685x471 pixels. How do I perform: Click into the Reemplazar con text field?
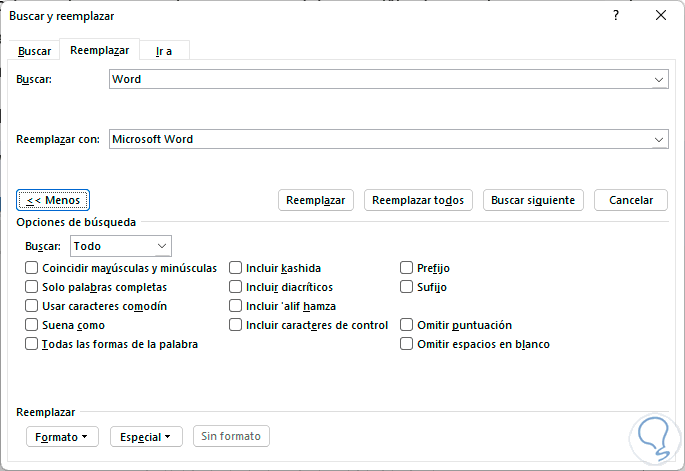pyautogui.click(x=380, y=139)
